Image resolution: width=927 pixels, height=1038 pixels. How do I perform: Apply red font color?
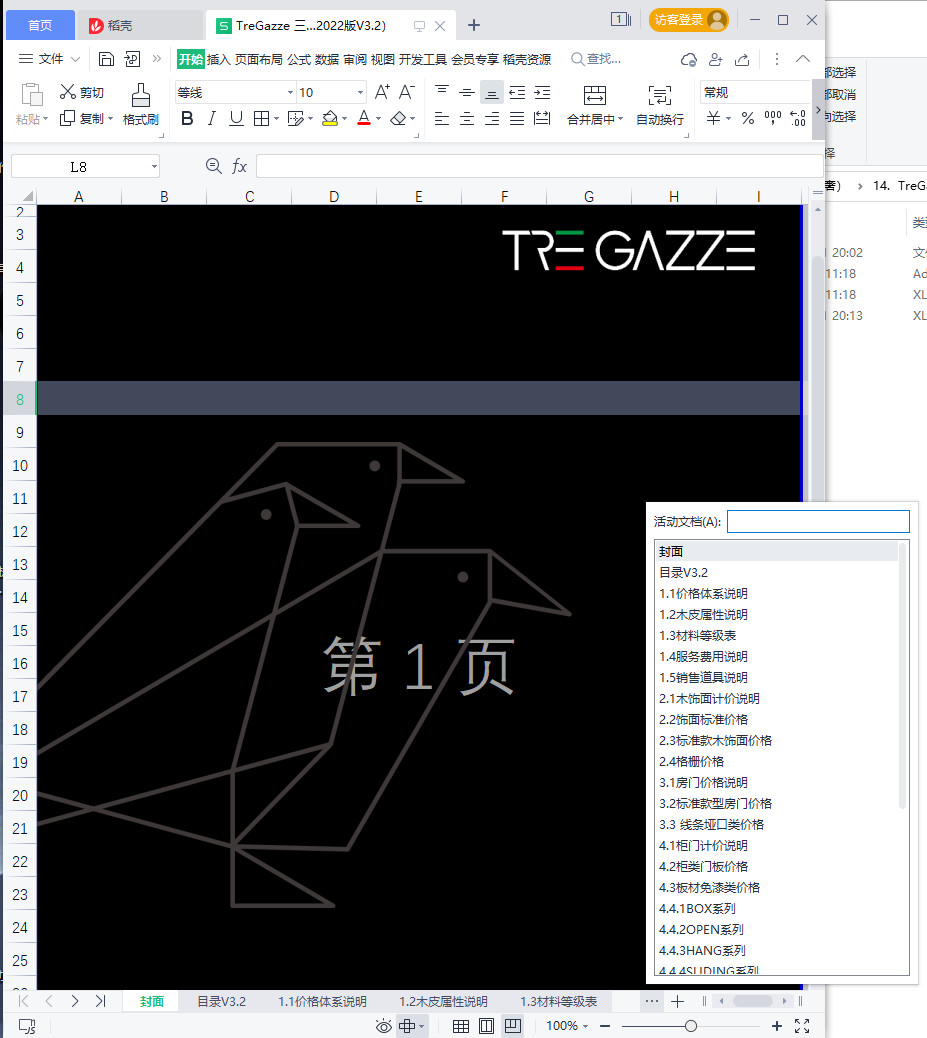tap(364, 118)
